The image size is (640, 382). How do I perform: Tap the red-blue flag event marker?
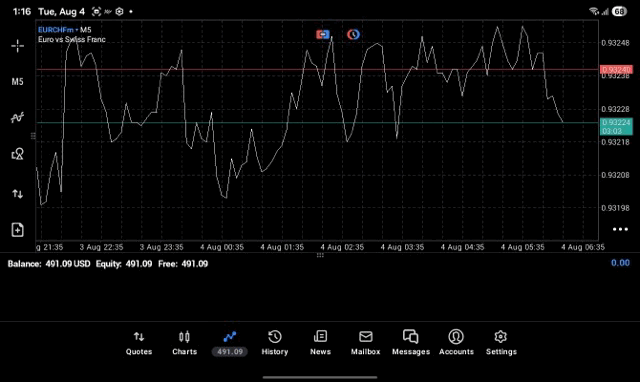(323, 35)
